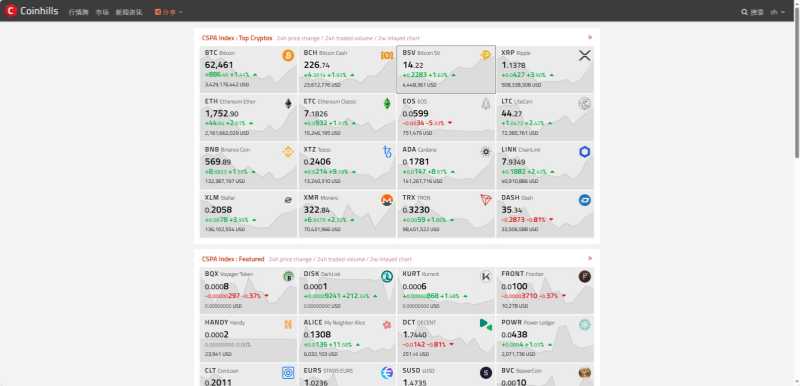This screenshot has width=800, height=386.
Task: Click the Dash blue icon
Action: [x=585, y=200]
